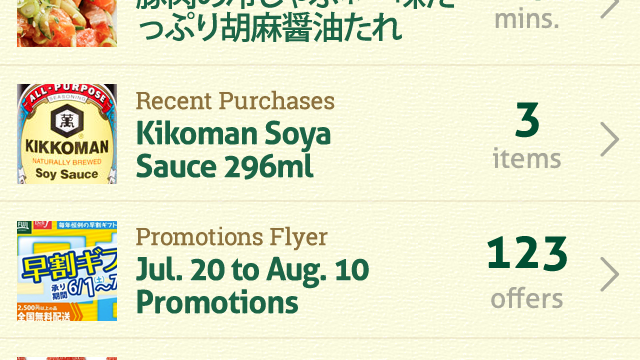Tap the partially visible thumbnail at the bottom
Image resolution: width=640 pixels, height=360 pixels.
(x=67, y=358)
